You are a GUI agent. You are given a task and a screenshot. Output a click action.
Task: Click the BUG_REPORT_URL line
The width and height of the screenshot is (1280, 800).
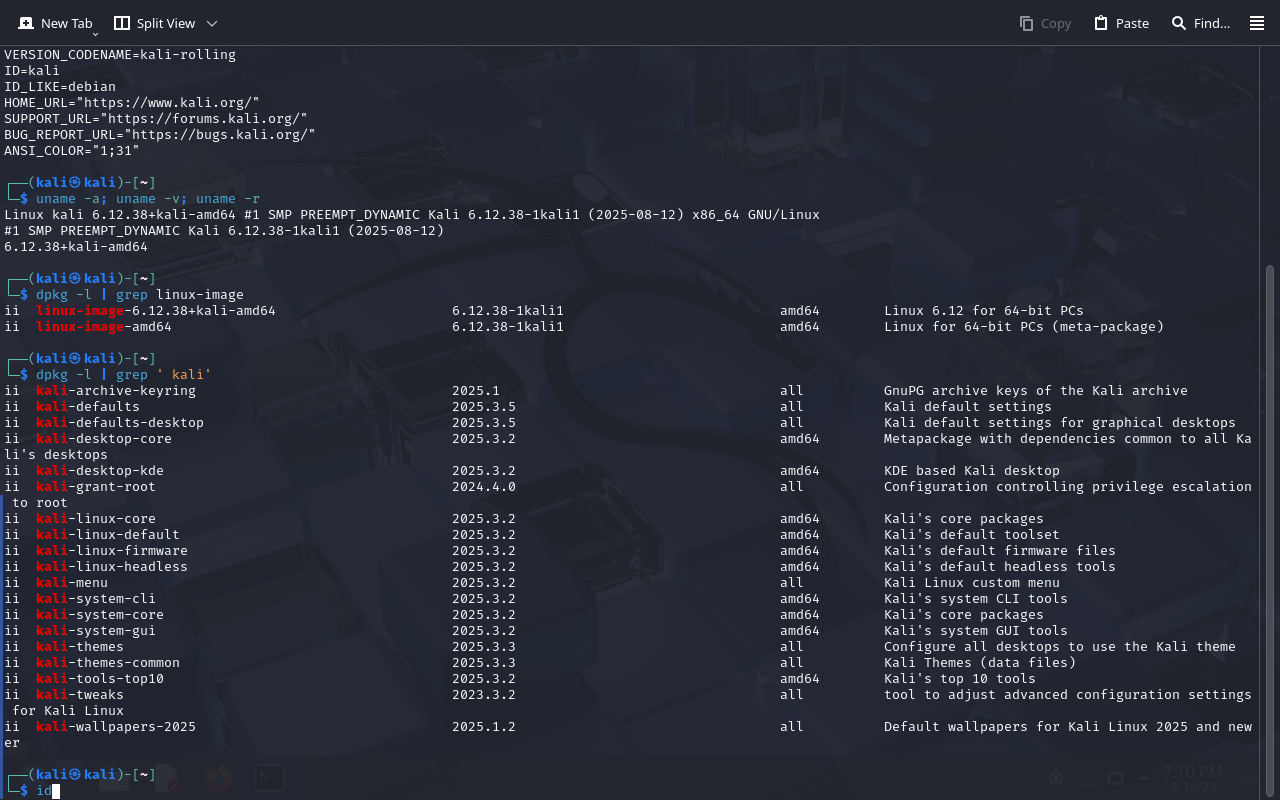coord(160,135)
